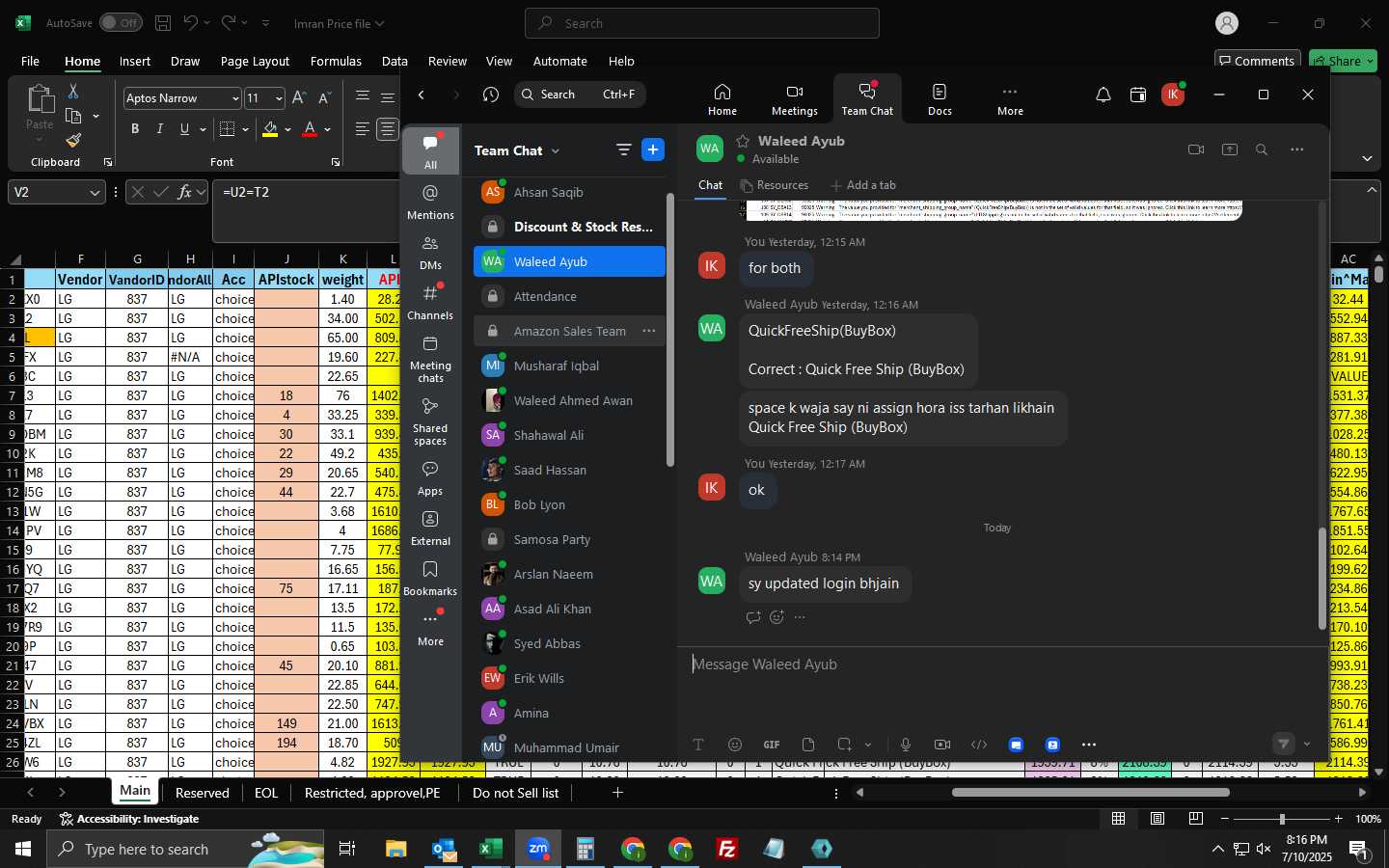This screenshot has height=868, width=1389.
Task: Open Zoom Docs tab
Action: coord(940,99)
